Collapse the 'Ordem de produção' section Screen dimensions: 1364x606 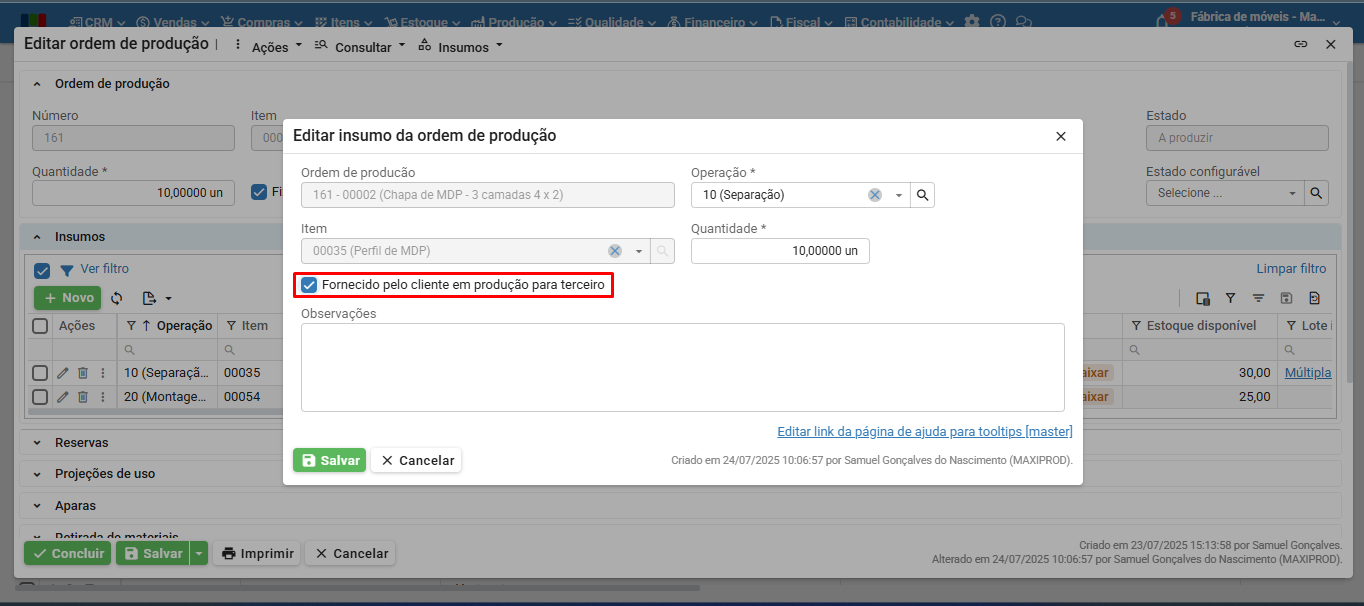(x=38, y=84)
